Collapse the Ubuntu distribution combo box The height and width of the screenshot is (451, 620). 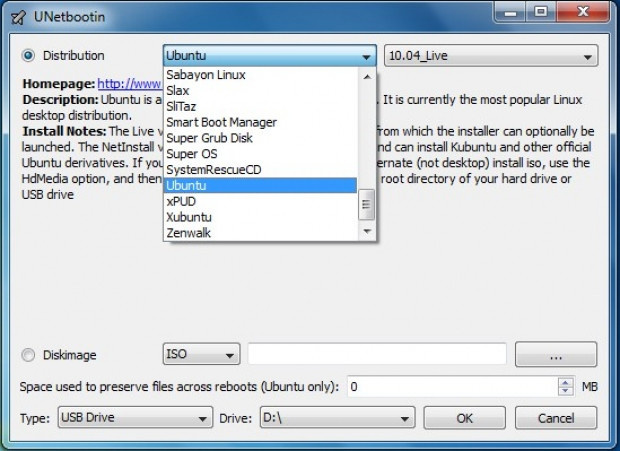270,55
